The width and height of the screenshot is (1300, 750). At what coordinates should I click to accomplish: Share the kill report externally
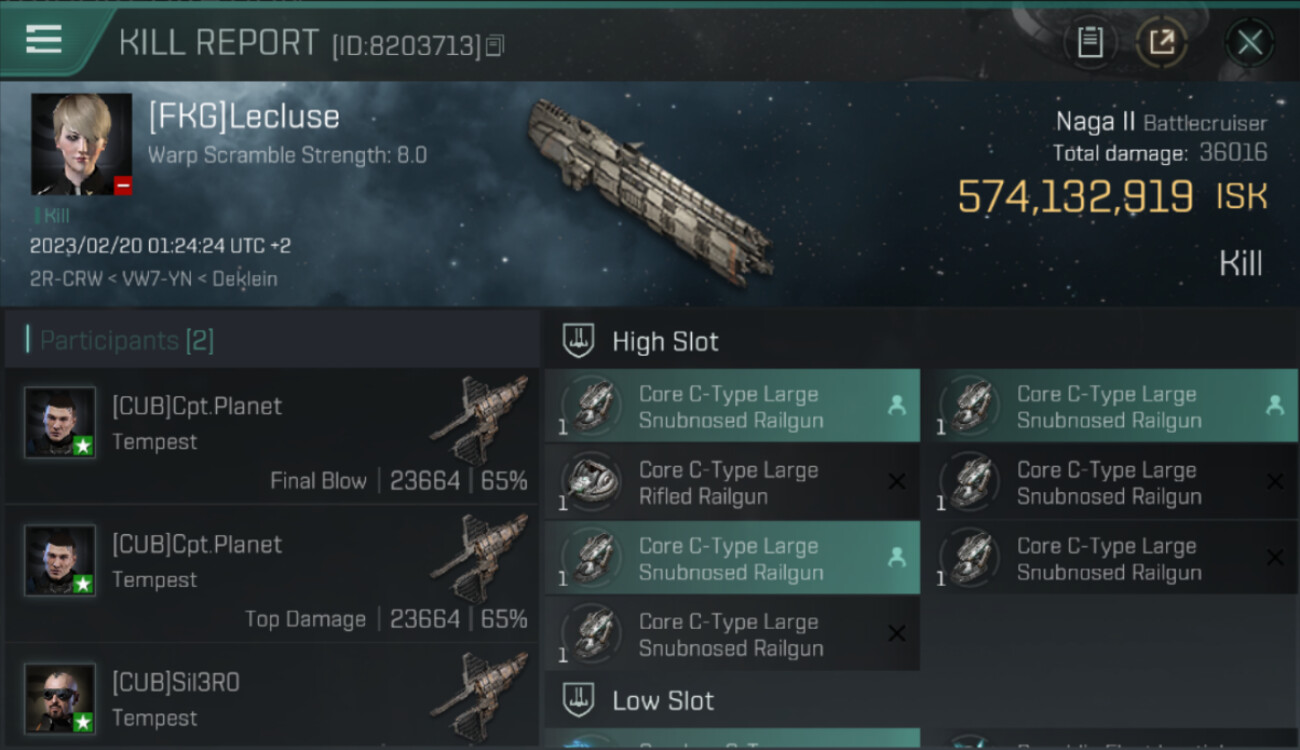click(x=1162, y=42)
